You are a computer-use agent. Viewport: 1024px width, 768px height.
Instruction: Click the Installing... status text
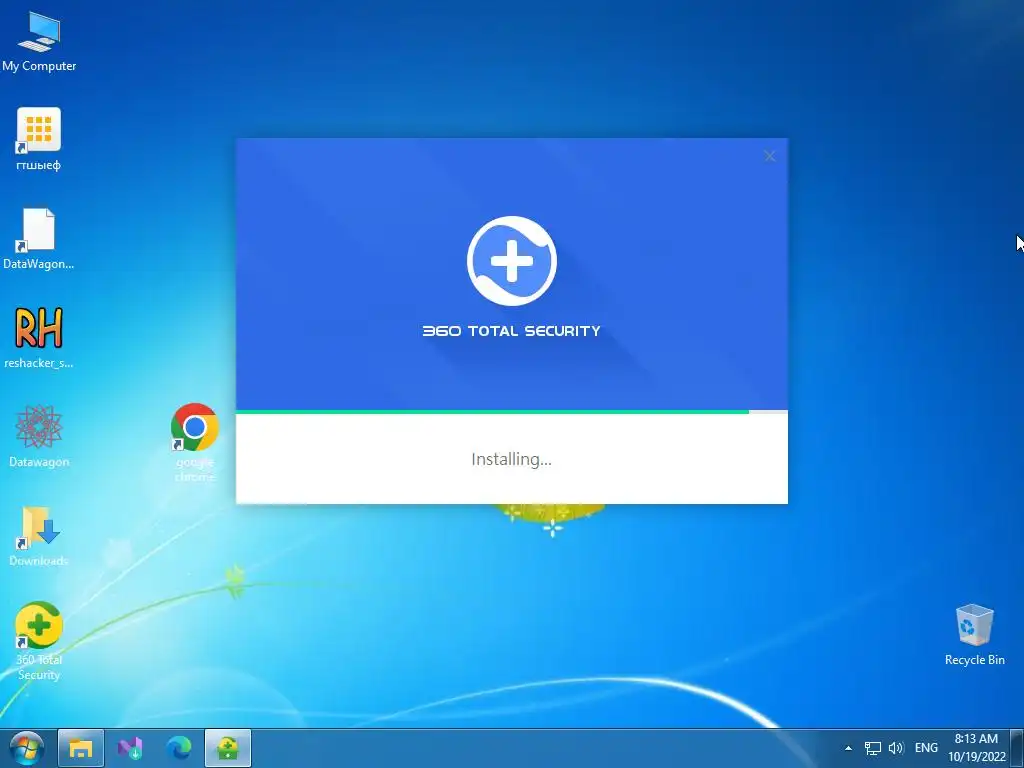[511, 459]
